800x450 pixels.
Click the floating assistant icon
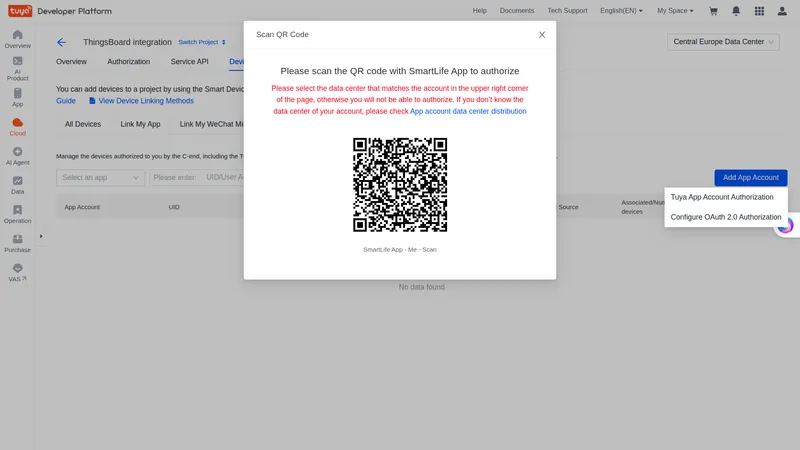(x=786, y=225)
